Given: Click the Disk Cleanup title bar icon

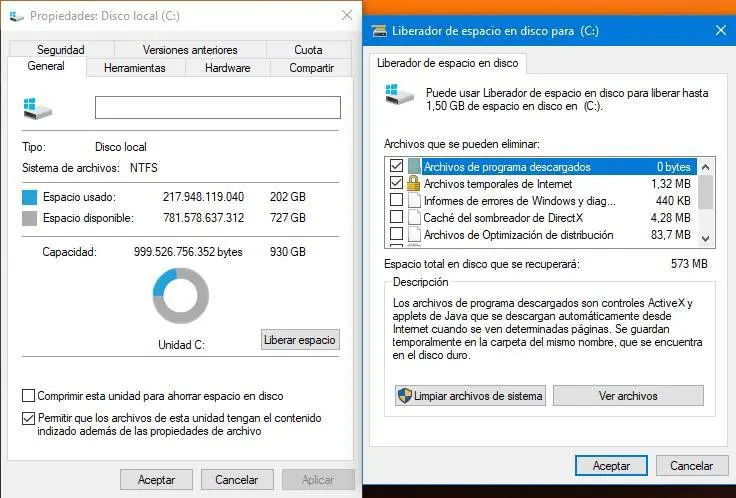Looking at the screenshot, I should click(x=379, y=31).
